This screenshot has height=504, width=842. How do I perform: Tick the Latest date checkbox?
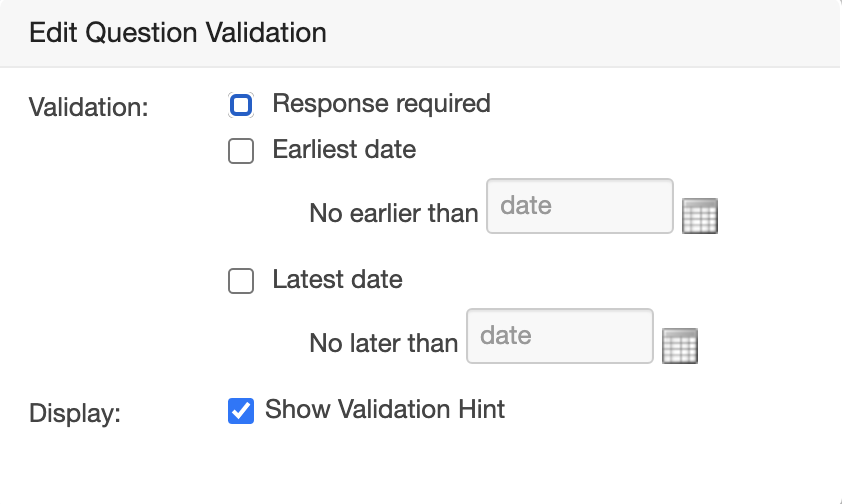point(241,281)
